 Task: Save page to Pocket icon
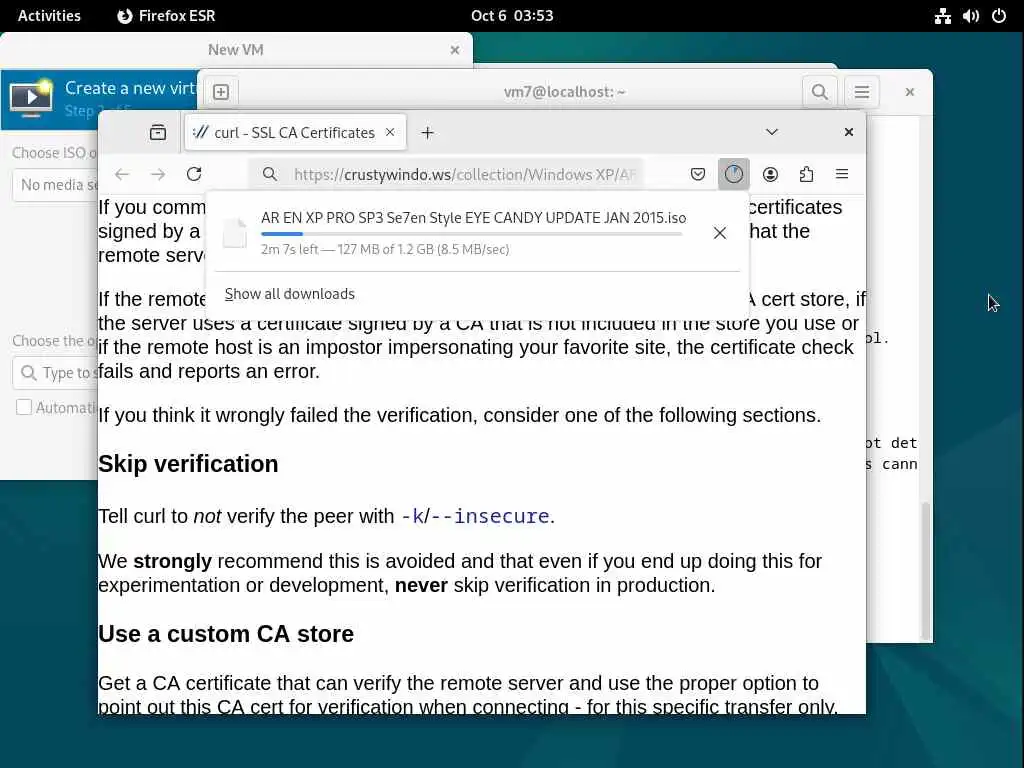point(697,174)
